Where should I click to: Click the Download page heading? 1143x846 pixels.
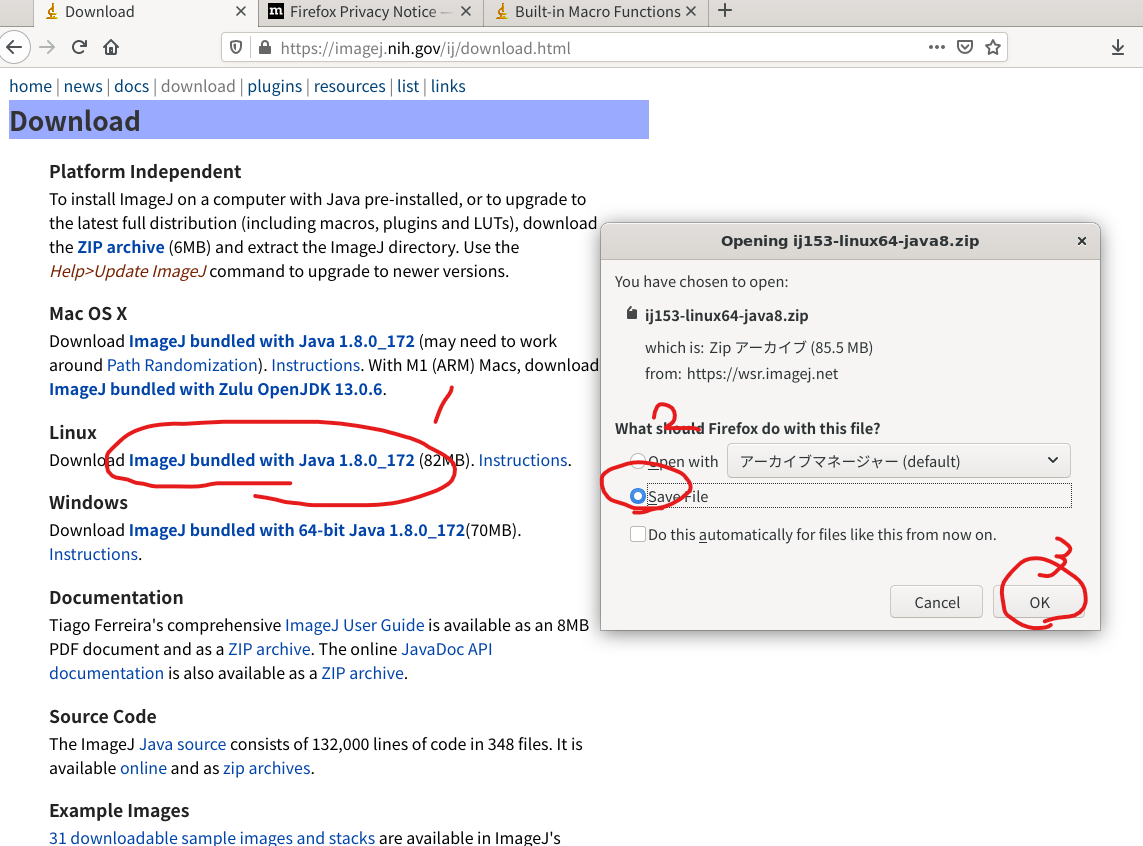[x=74, y=121]
